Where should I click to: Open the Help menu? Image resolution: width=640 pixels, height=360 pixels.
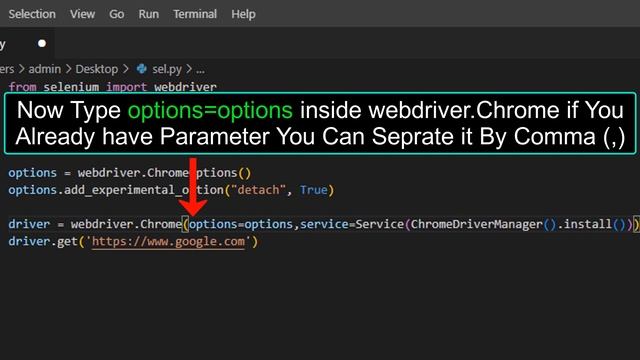(x=243, y=14)
